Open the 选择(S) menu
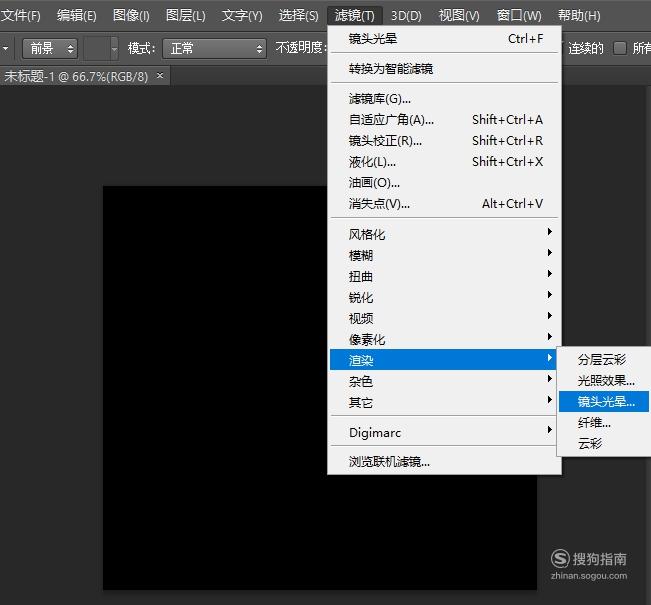This screenshot has width=651, height=605. click(x=299, y=16)
